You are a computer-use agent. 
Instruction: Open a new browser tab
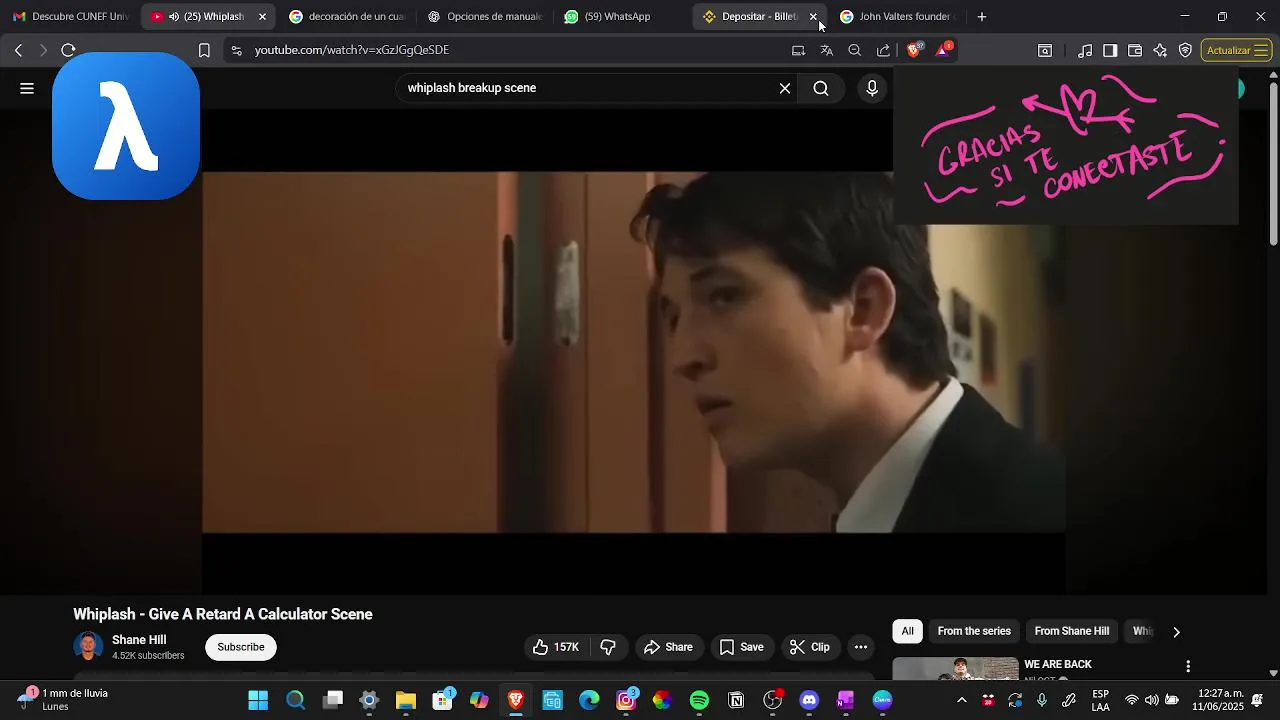pyautogui.click(x=982, y=17)
